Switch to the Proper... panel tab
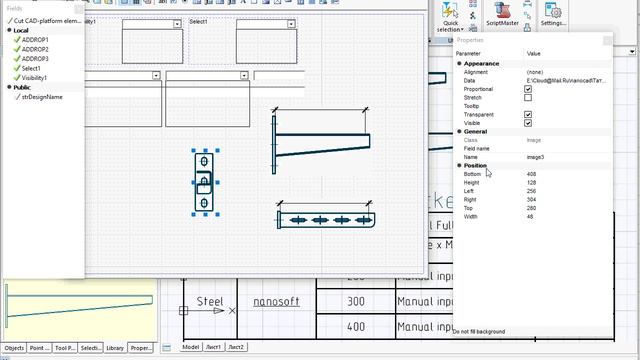 click(x=141, y=348)
